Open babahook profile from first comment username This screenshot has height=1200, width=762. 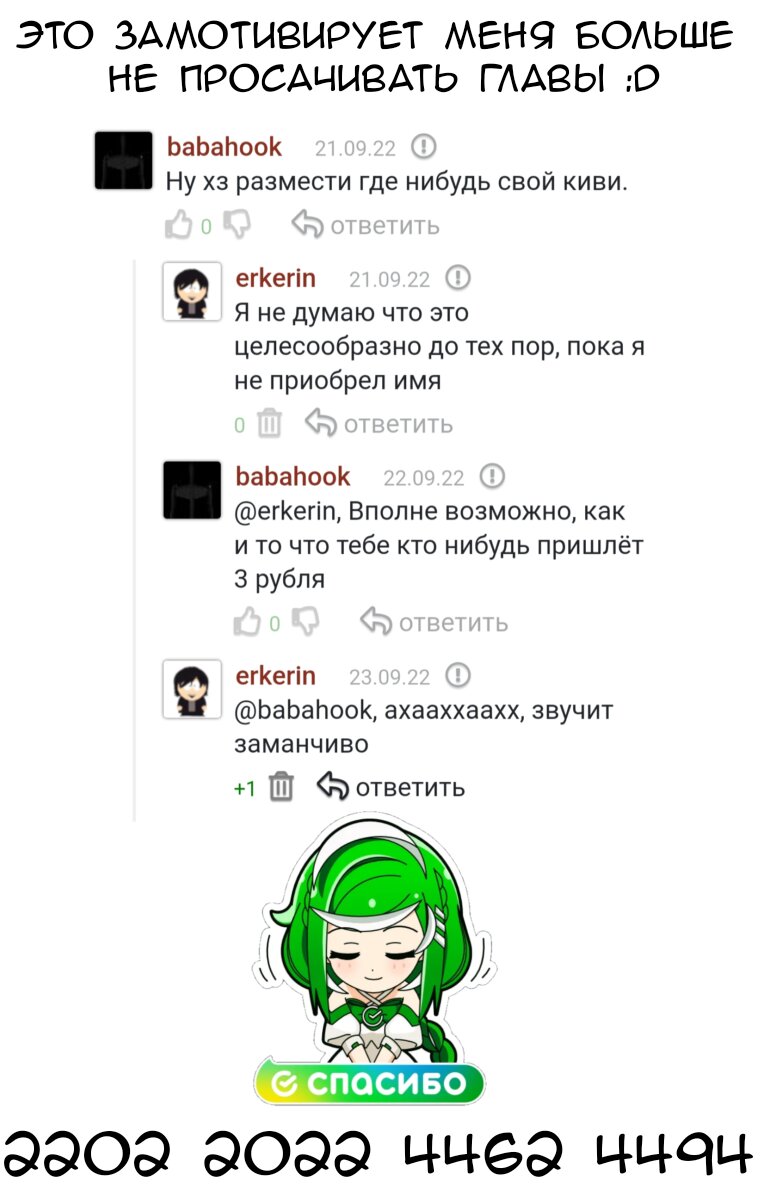point(224,148)
